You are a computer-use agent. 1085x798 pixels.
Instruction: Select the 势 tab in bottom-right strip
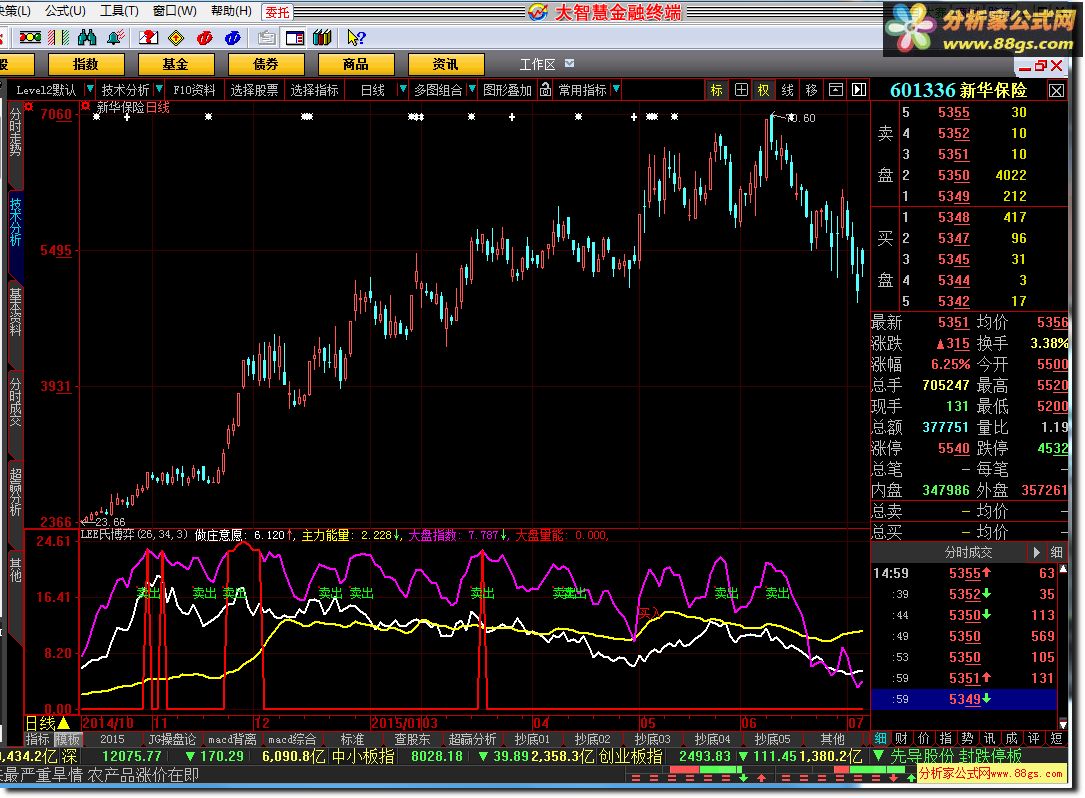[967, 738]
